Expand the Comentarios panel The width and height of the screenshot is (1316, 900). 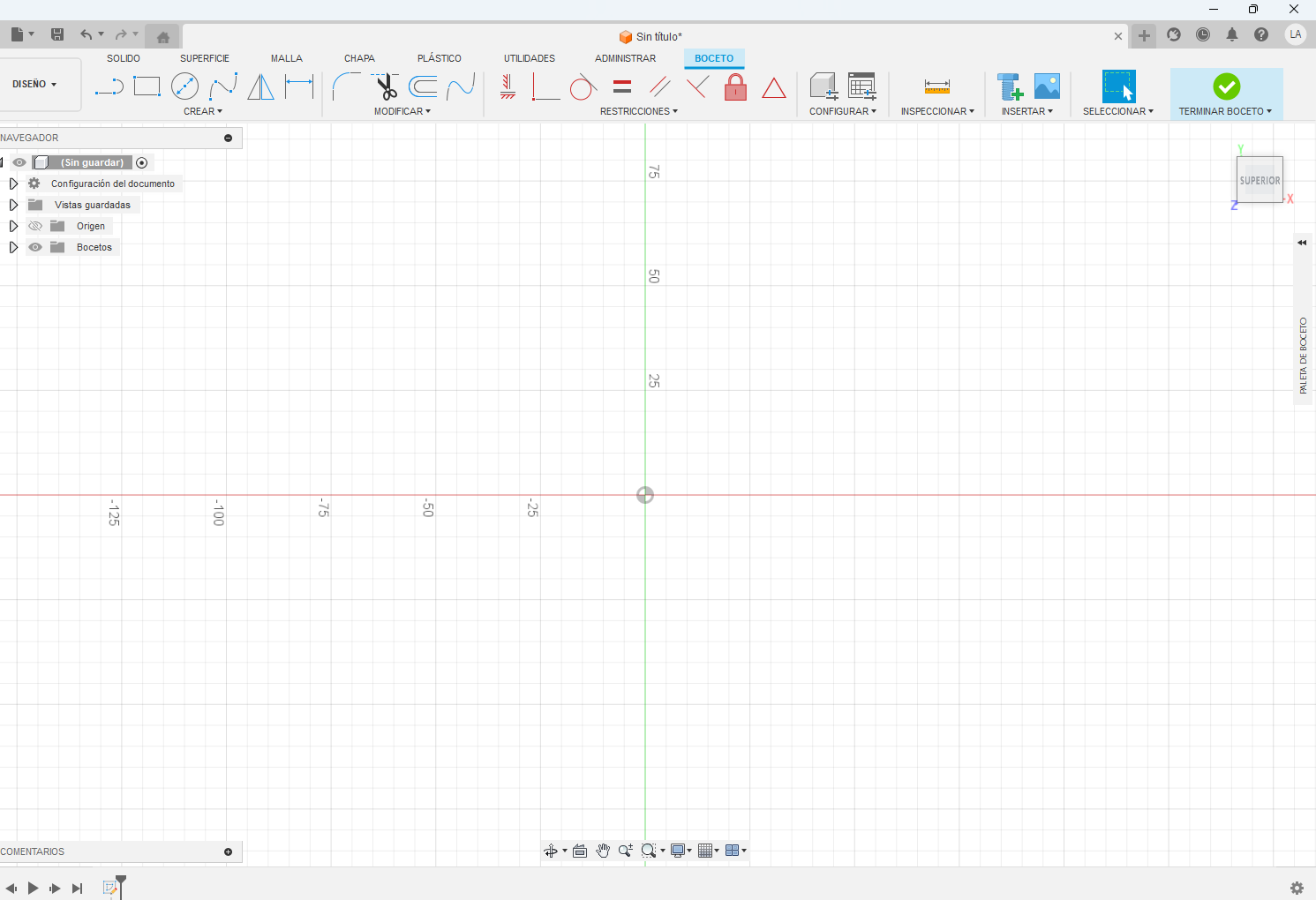coord(228,851)
